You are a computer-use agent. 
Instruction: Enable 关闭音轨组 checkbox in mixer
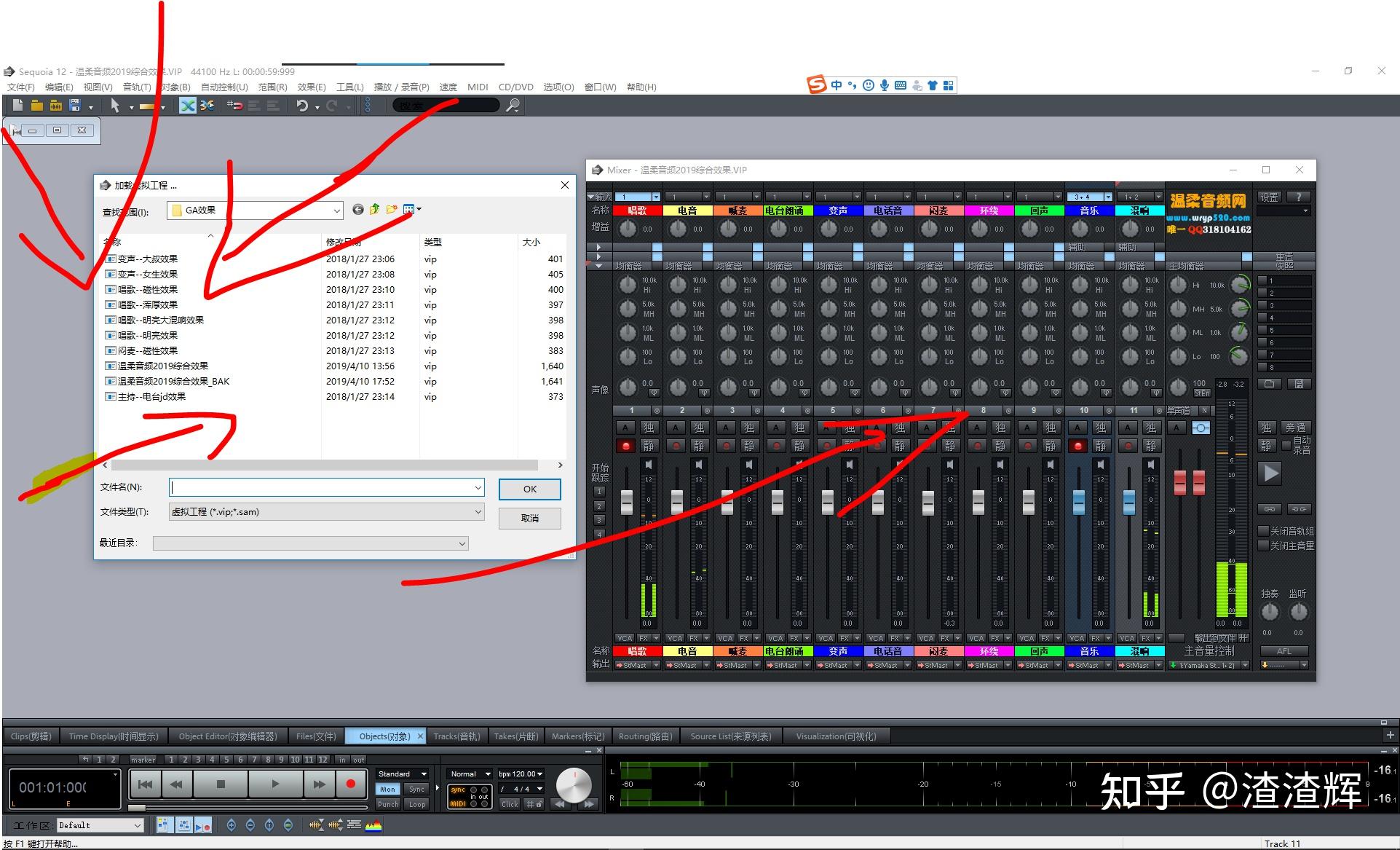tap(1264, 531)
